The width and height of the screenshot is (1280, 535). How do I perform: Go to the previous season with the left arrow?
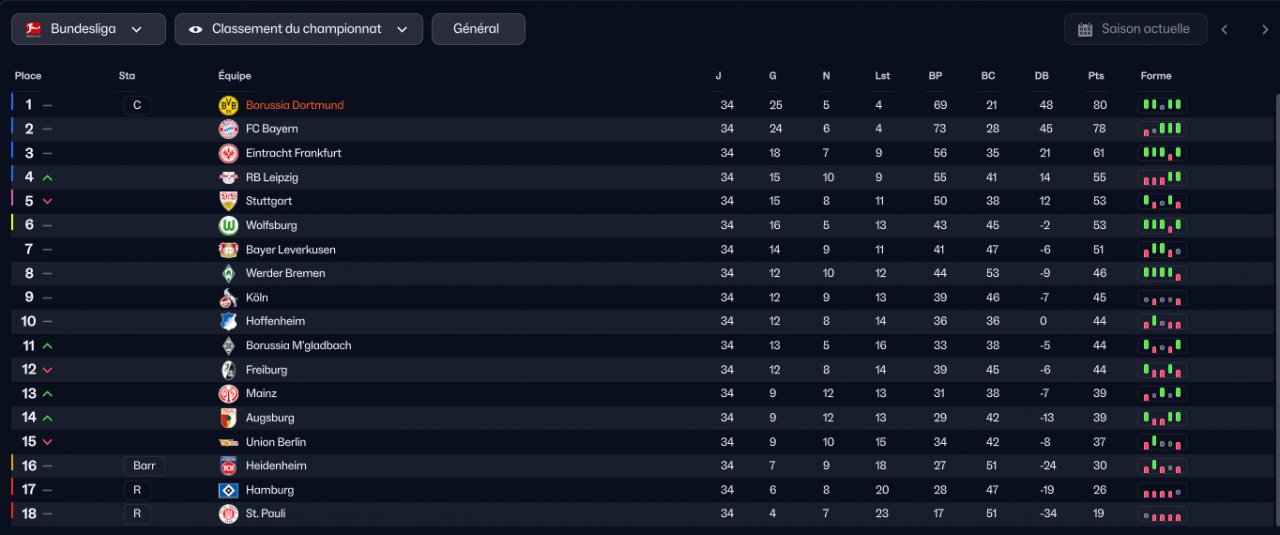tap(1224, 29)
